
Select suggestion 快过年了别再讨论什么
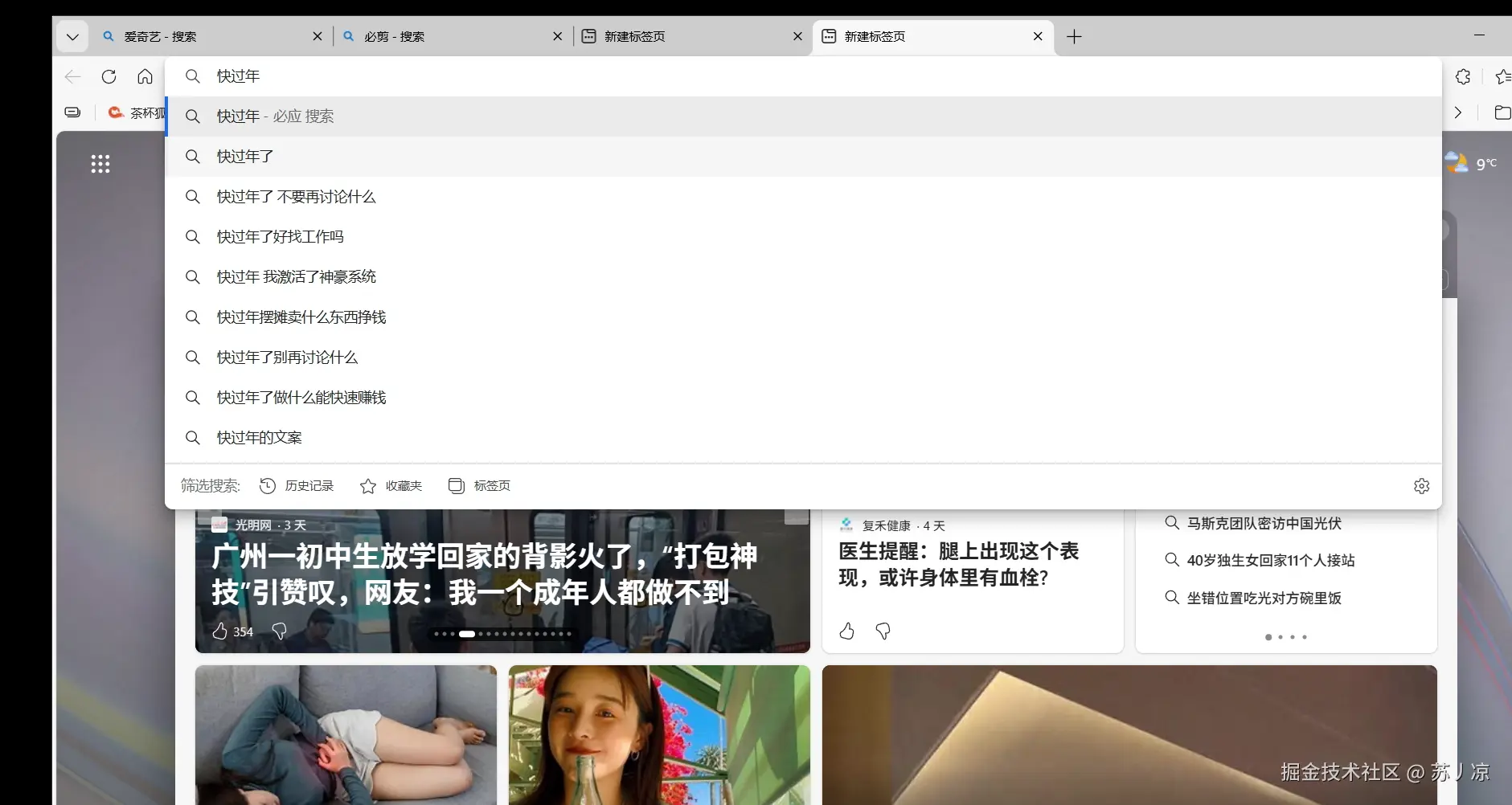pyautogui.click(x=803, y=358)
